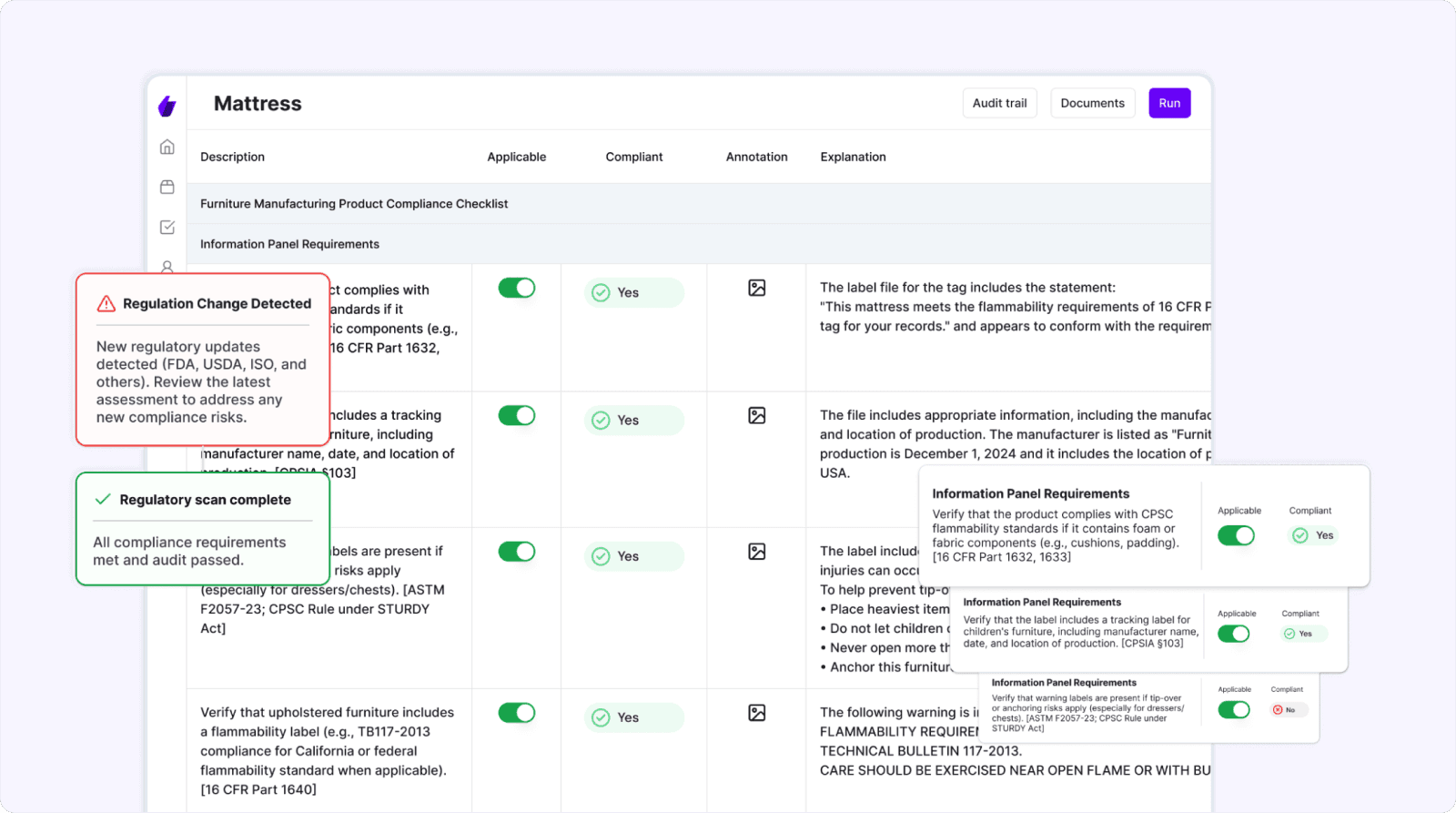Click the Applicable column header
1456x813 pixels.
pos(517,157)
